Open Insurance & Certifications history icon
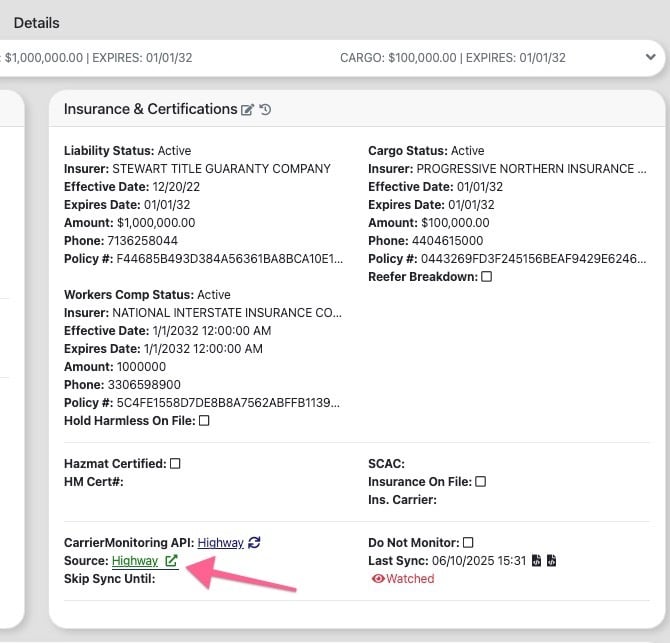 [x=265, y=110]
